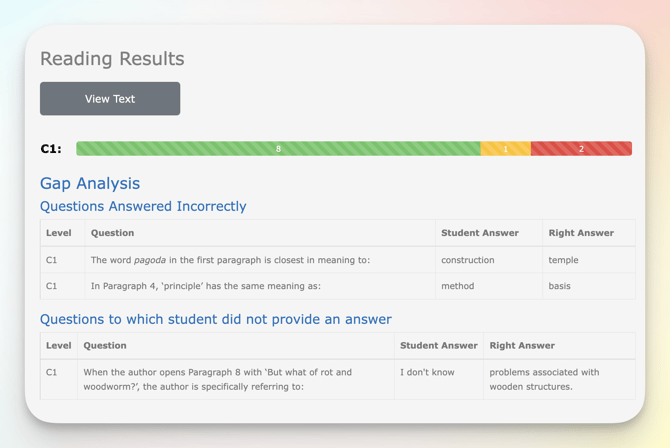Click the red segment of the C1 bar

(x=581, y=149)
